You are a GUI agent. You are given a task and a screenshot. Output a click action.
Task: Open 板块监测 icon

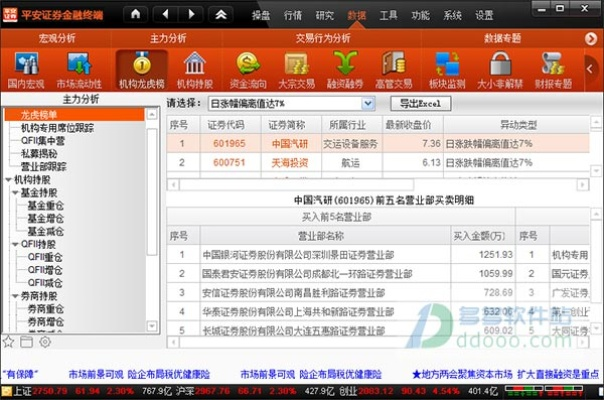[447, 71]
